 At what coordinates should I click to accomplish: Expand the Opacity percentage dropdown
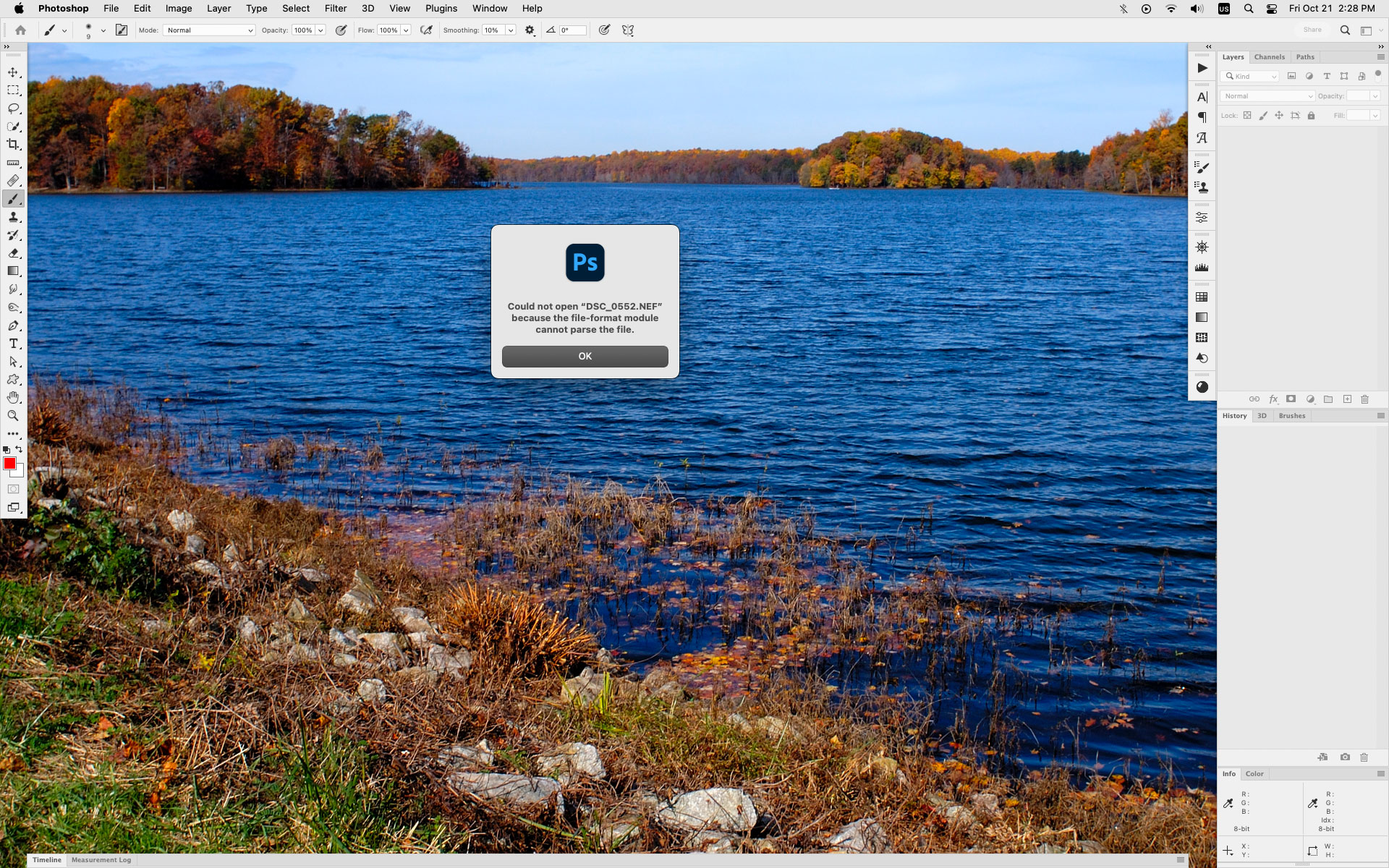[x=320, y=30]
